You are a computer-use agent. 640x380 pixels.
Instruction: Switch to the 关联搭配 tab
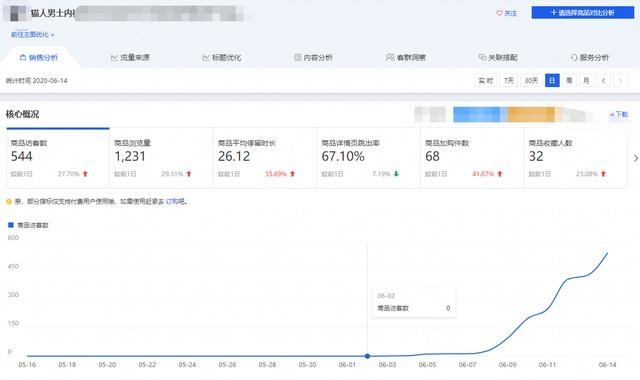498,58
